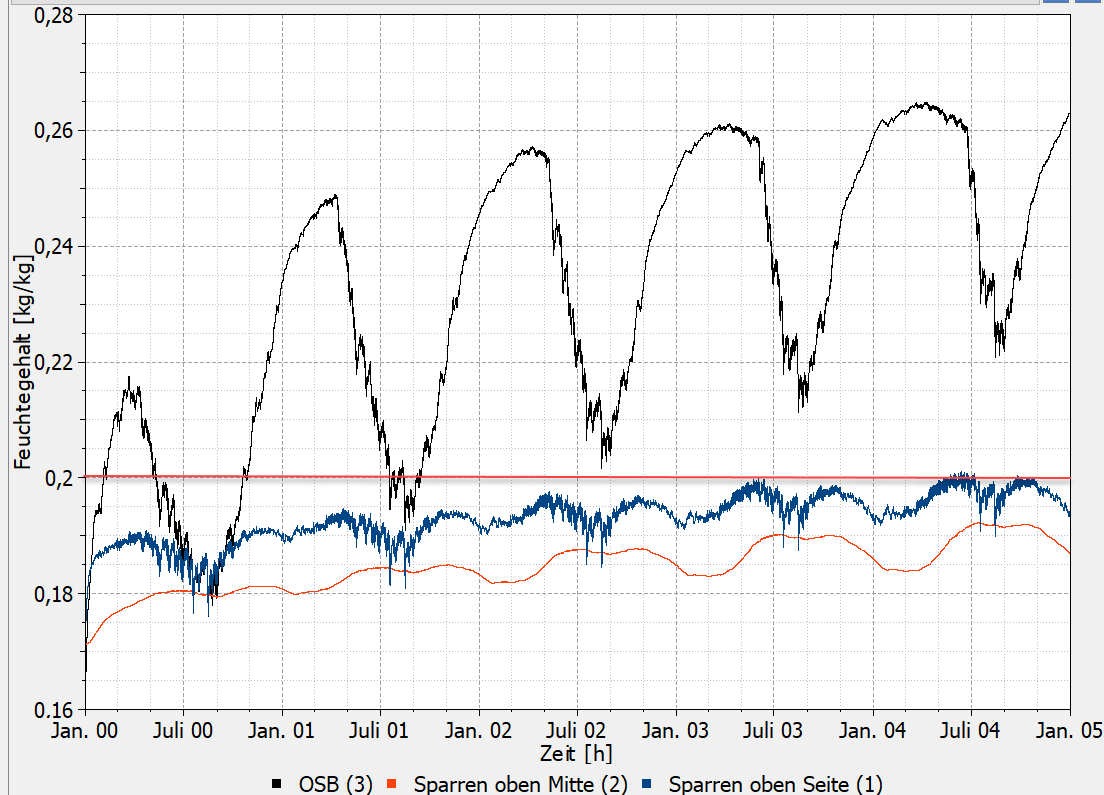Click the 0,18 y-axis value
Image resolution: width=1104 pixels, height=795 pixels.
coord(54,594)
